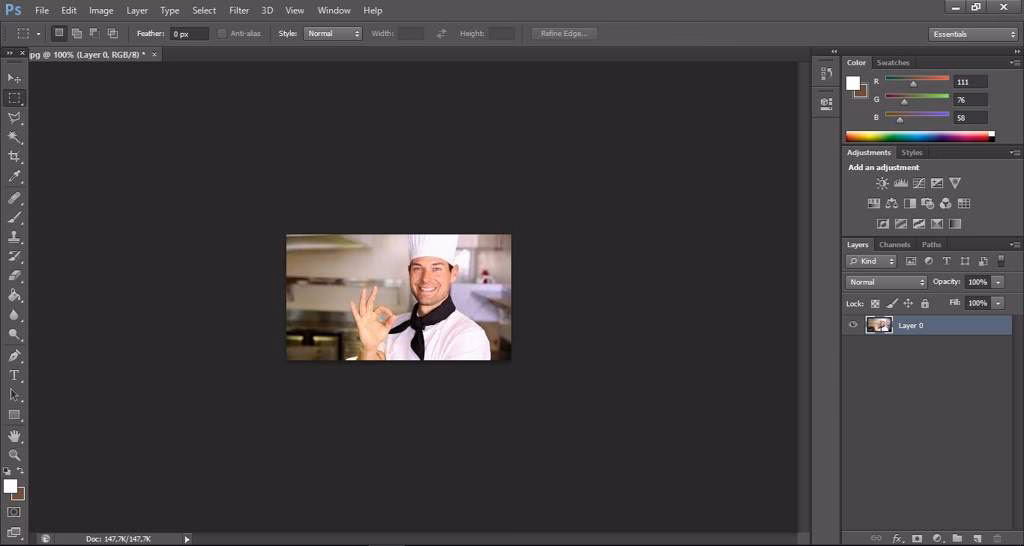The width and height of the screenshot is (1024, 546).
Task: Expand the Style dropdown in options bar
Action: tap(334, 33)
